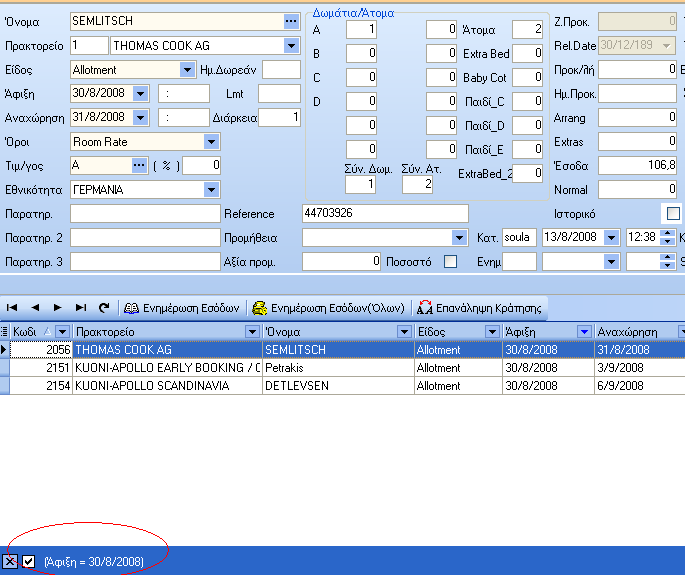The width and height of the screenshot is (685, 575).
Task: Select the THOMAS COOK AG grid row
Action: pyautogui.click(x=342, y=350)
